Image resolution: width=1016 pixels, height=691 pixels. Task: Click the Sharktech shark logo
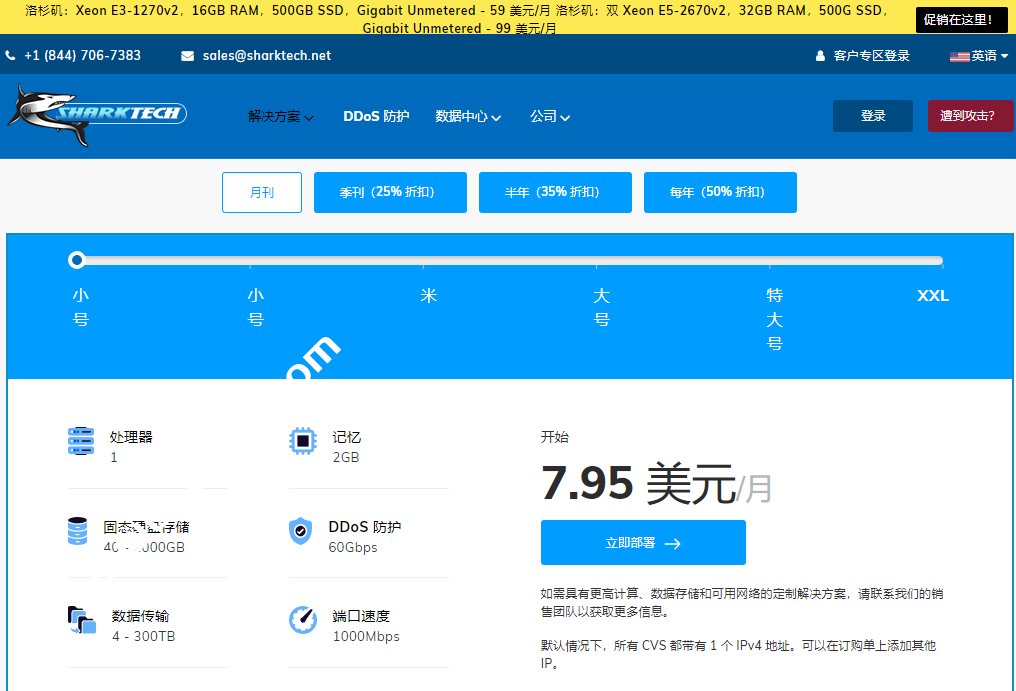click(95, 113)
